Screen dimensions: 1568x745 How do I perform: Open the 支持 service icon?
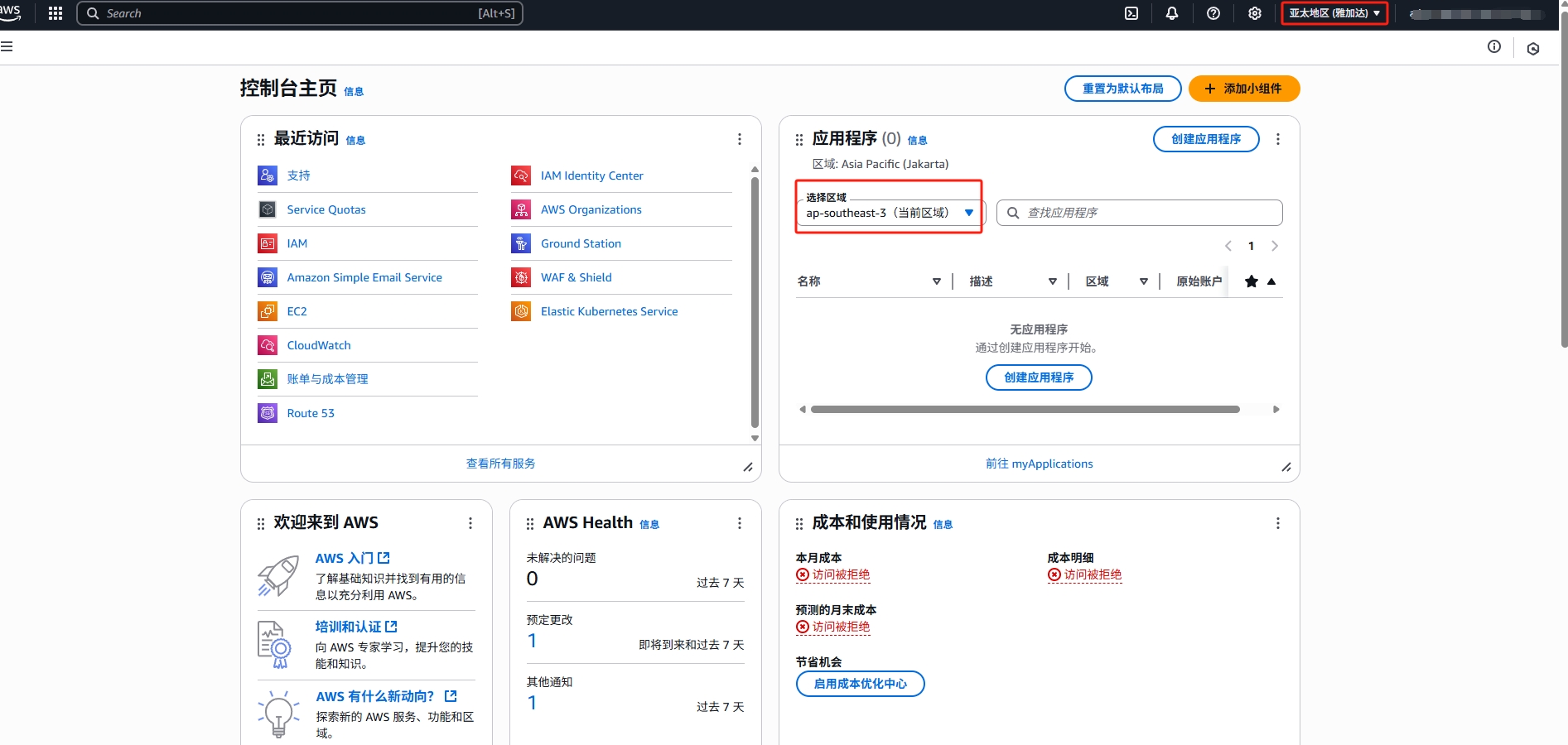click(268, 175)
